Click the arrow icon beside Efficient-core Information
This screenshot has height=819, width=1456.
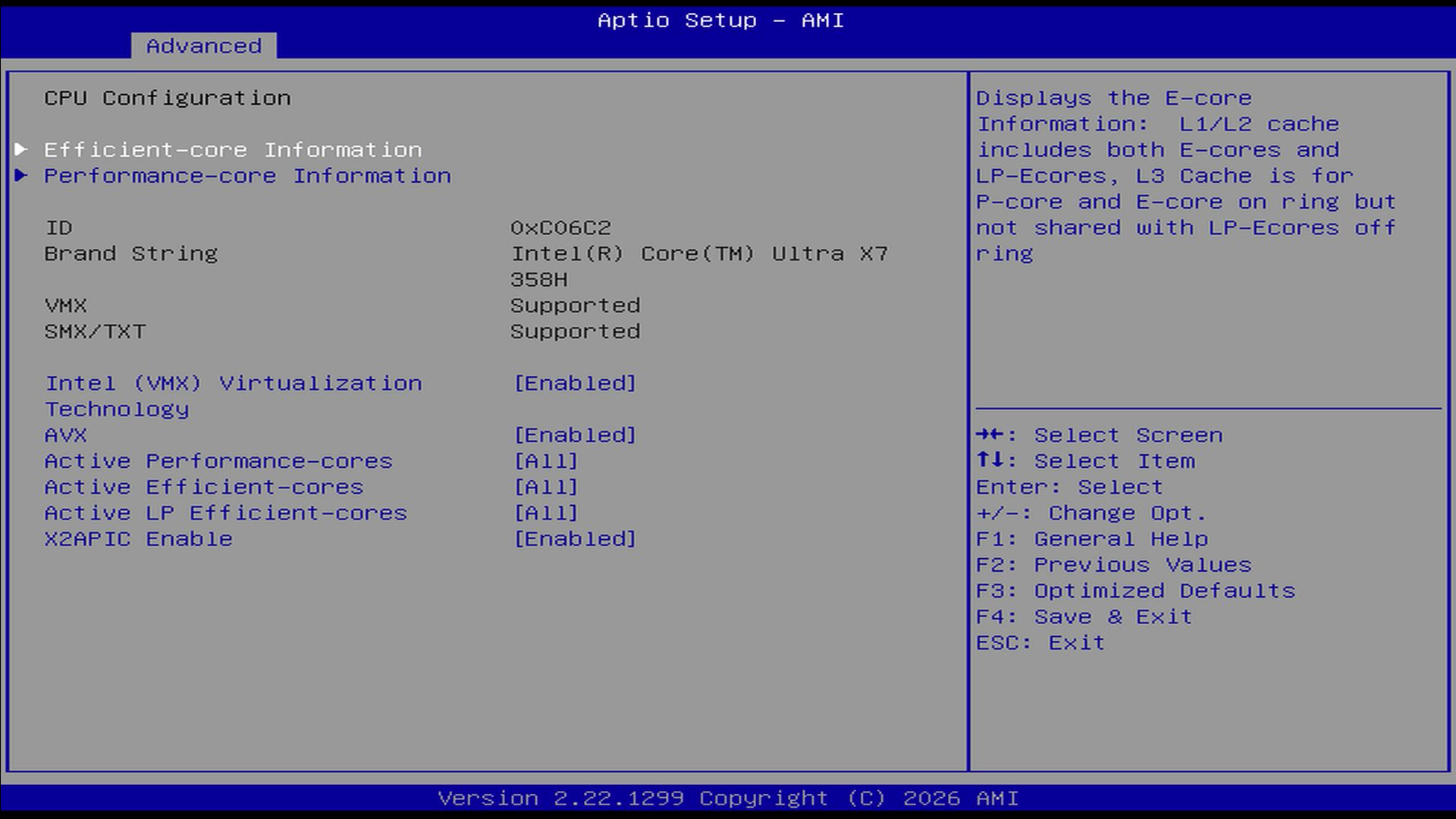tap(21, 149)
